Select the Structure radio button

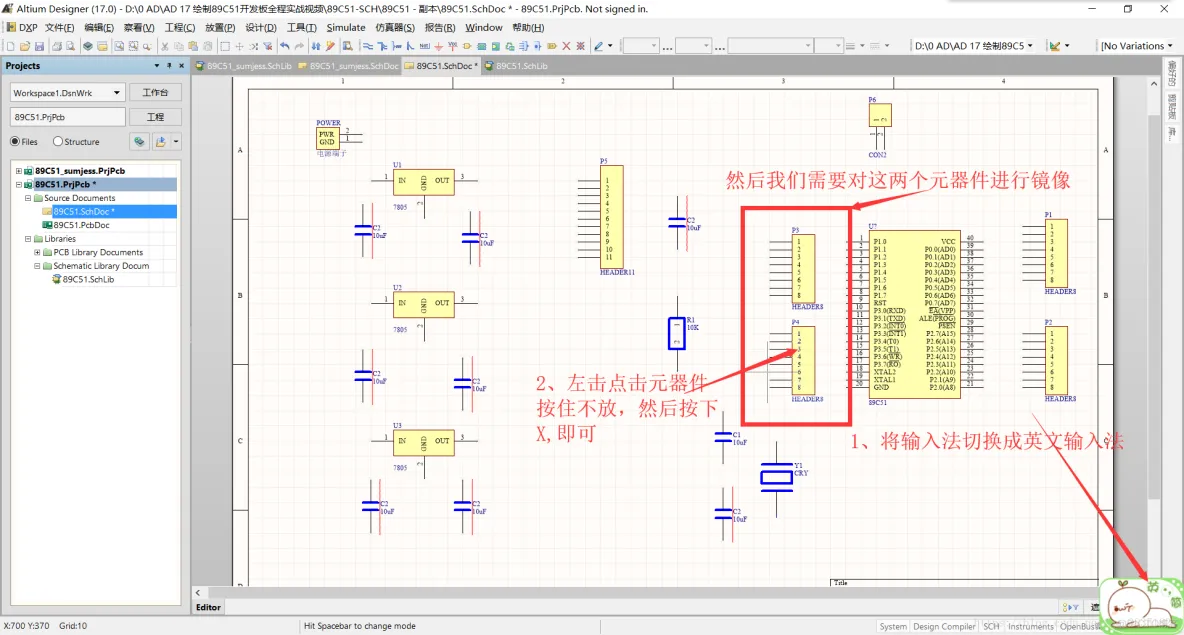[x=57, y=141]
